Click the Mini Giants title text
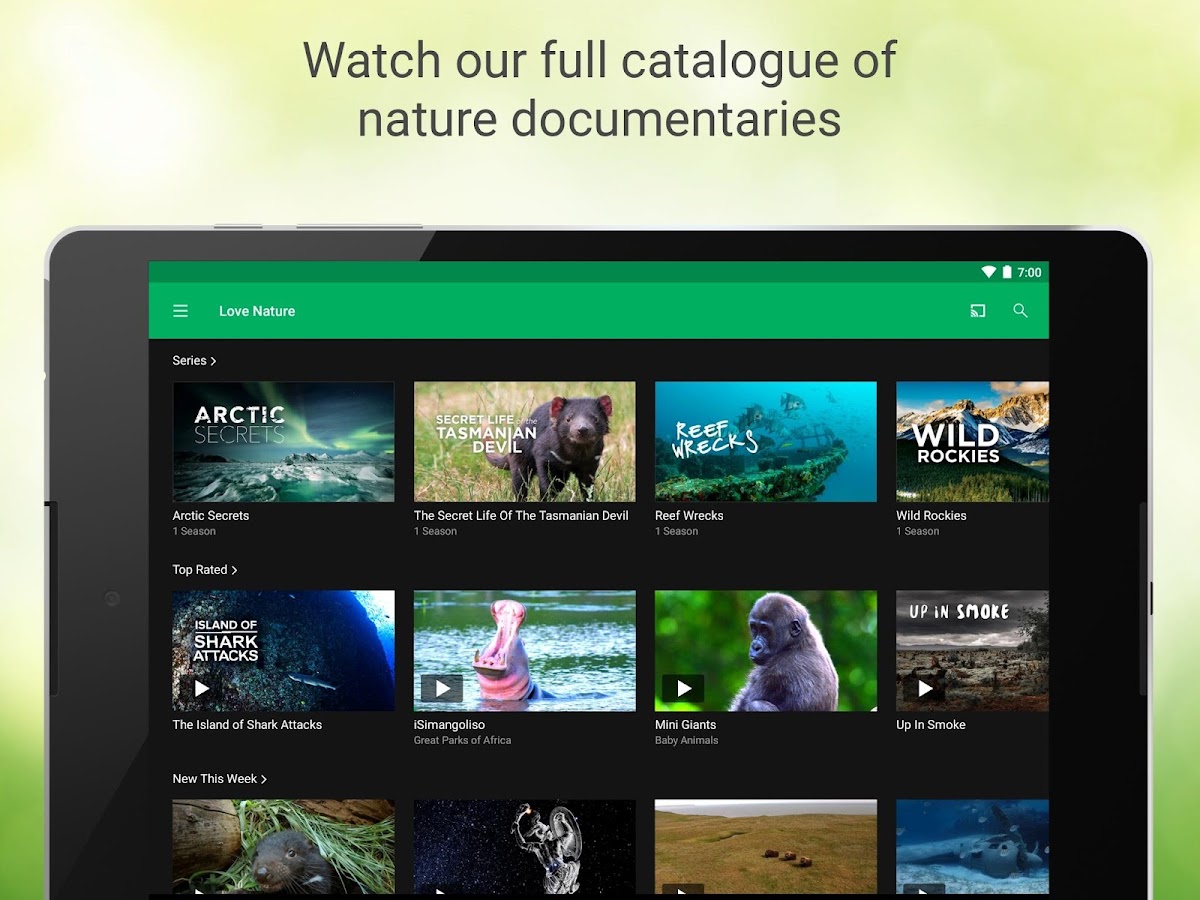Screen dimensions: 1200x900 686,725
